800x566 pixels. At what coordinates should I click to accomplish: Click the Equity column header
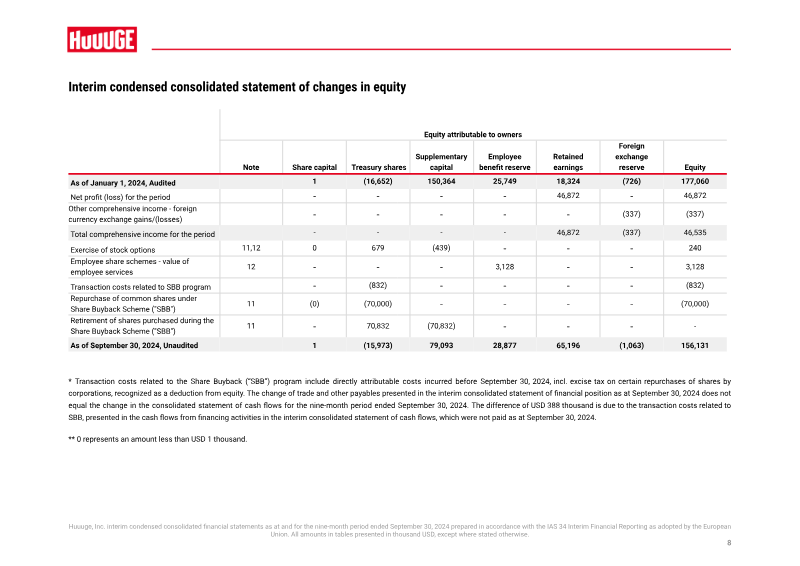point(695,167)
